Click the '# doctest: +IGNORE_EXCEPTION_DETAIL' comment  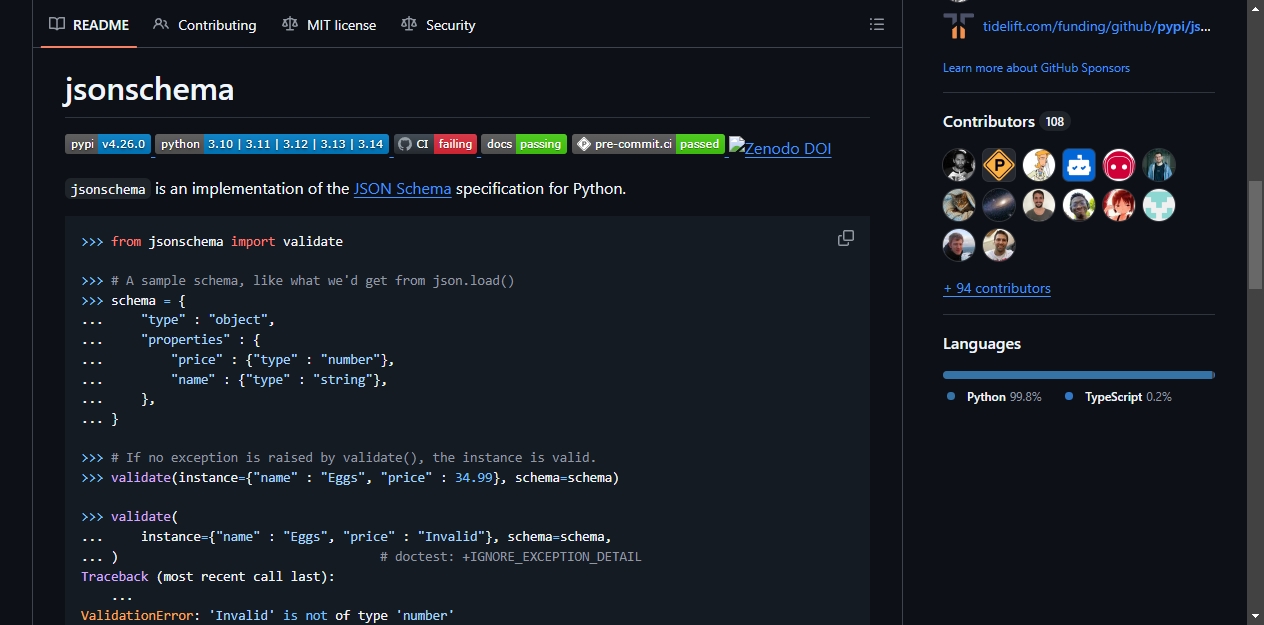click(x=511, y=556)
